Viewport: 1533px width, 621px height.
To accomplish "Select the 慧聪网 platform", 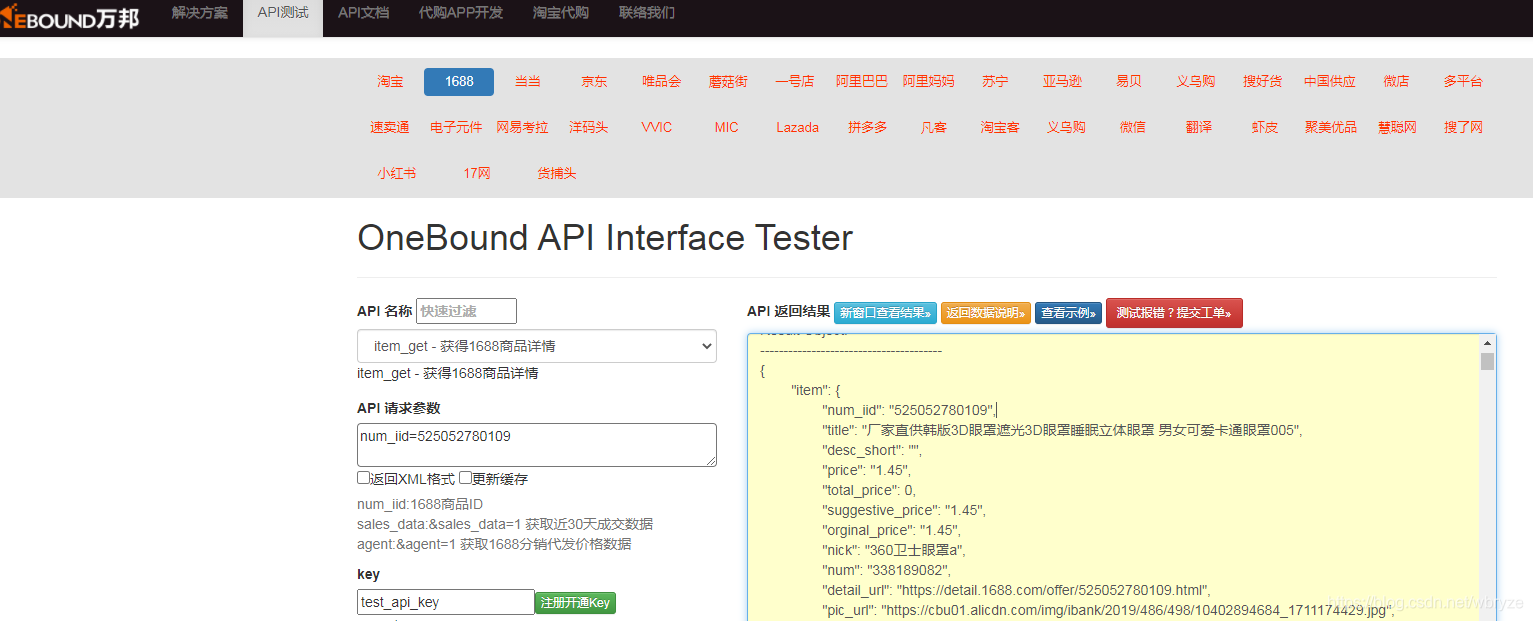I will (x=1397, y=128).
